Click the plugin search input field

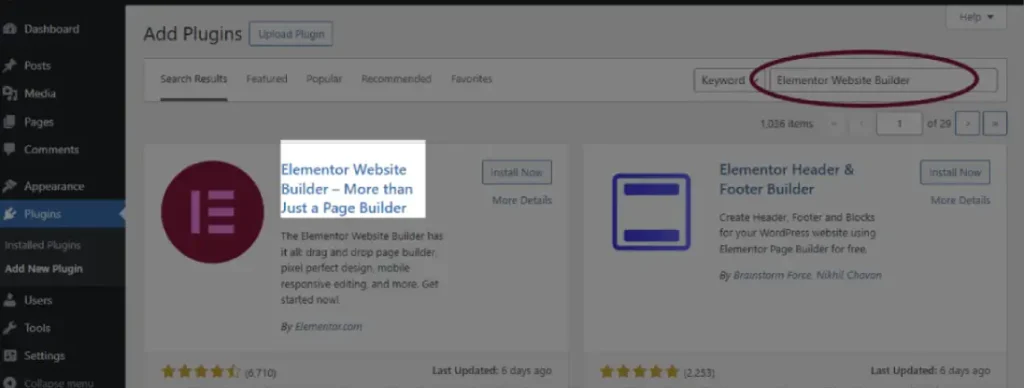[884, 80]
